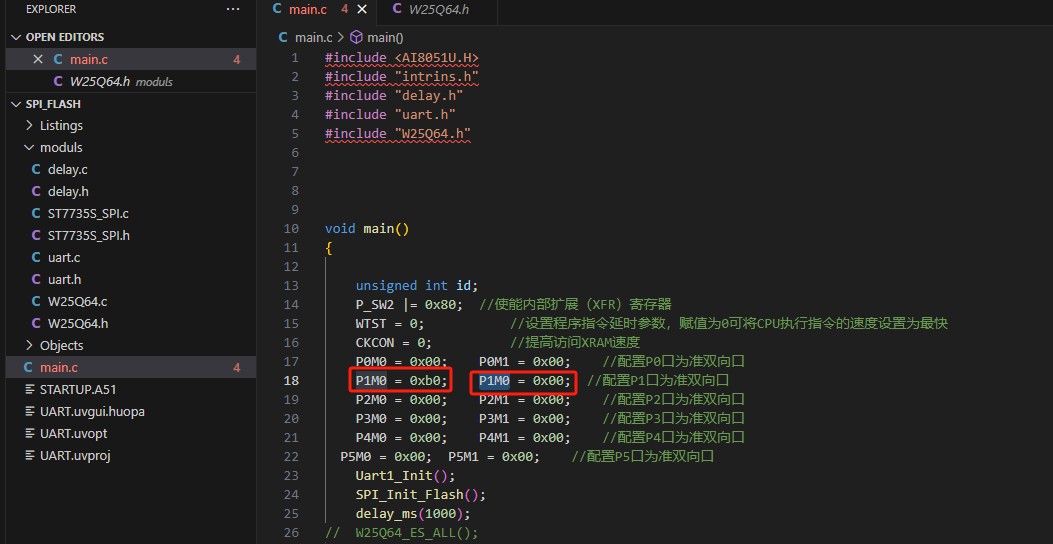Click main() symbol in breadcrumb
This screenshot has width=1053, height=544.
385,38
